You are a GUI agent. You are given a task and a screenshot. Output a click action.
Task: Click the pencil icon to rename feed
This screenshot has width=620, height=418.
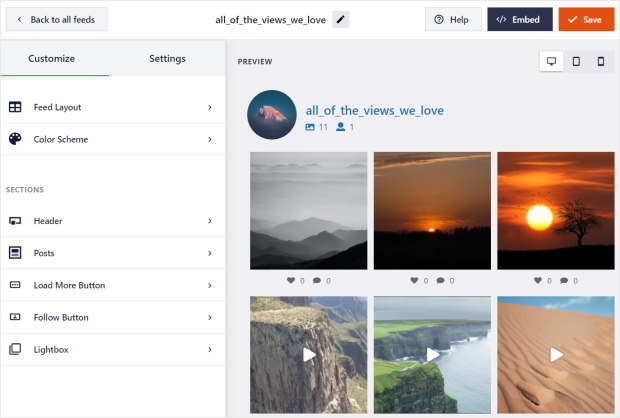click(340, 19)
